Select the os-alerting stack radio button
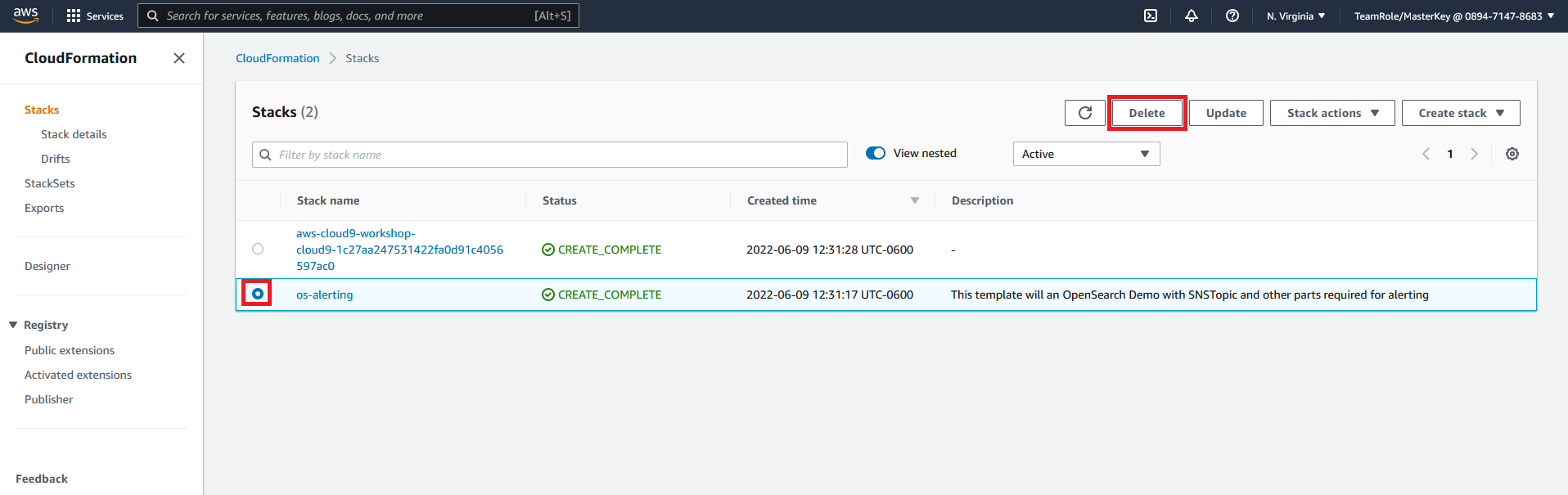Image resolution: width=1568 pixels, height=495 pixels. (258, 294)
